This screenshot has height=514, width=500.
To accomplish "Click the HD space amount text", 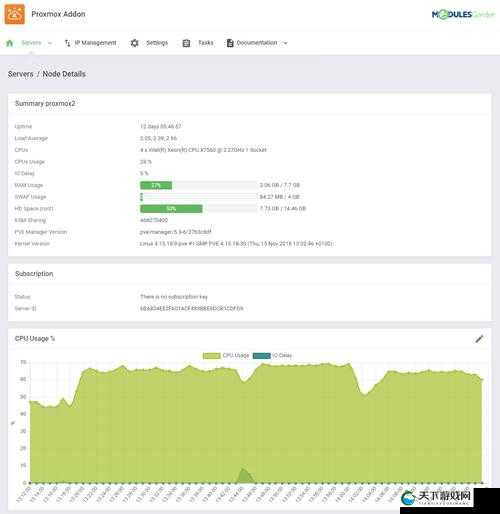I will [x=283, y=209].
